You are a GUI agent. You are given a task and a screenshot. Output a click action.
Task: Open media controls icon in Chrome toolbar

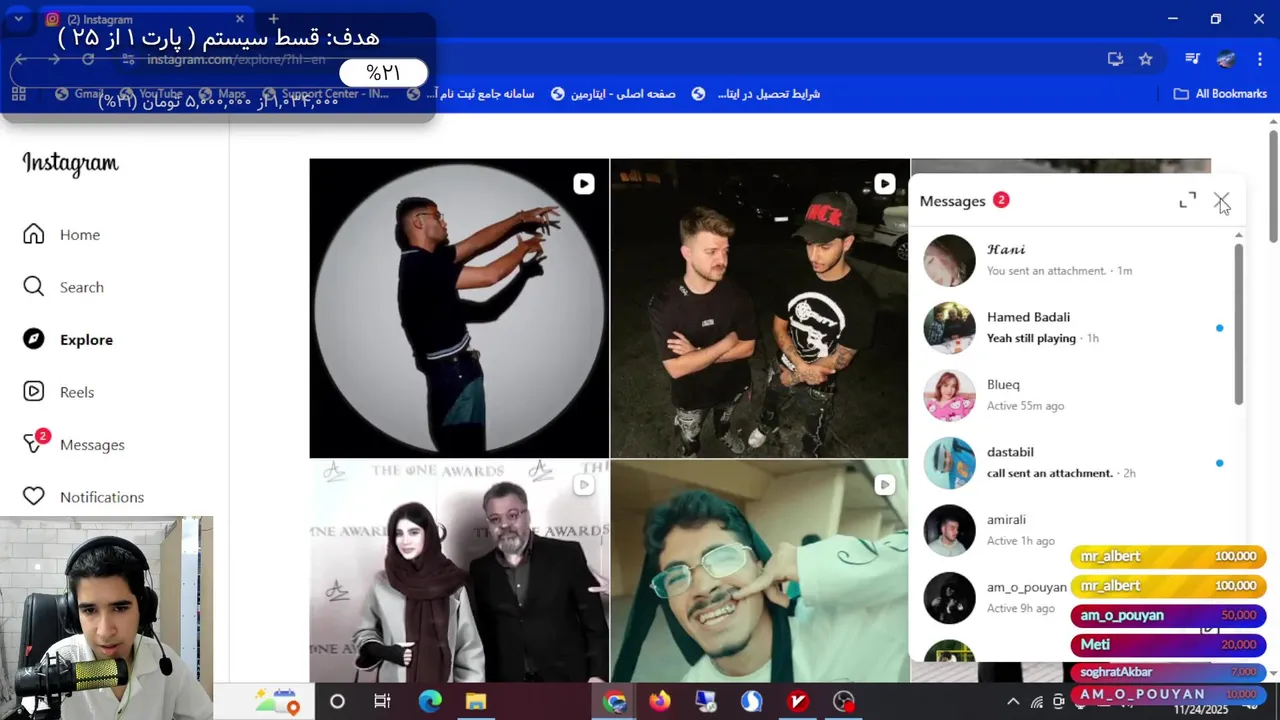point(1192,59)
